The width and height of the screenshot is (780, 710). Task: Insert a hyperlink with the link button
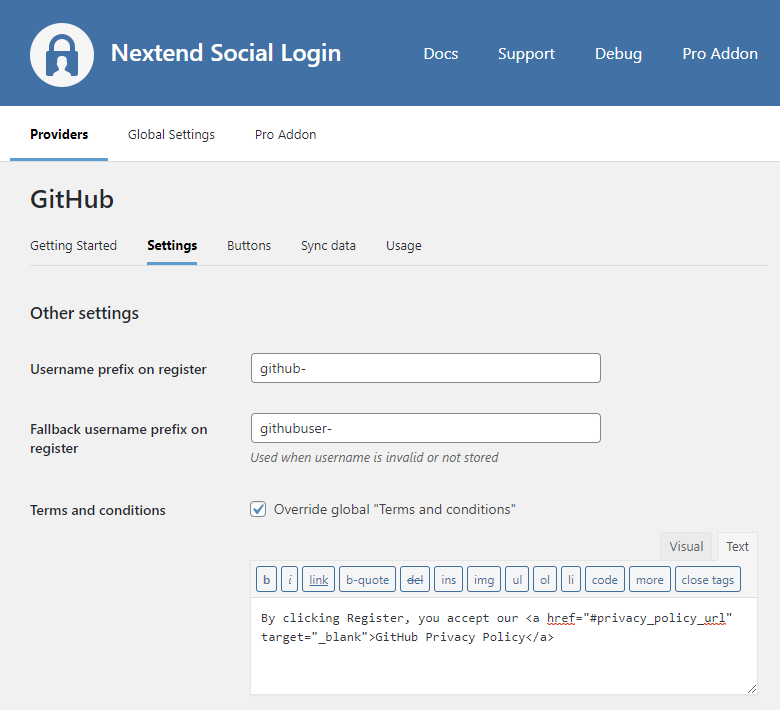tap(318, 579)
